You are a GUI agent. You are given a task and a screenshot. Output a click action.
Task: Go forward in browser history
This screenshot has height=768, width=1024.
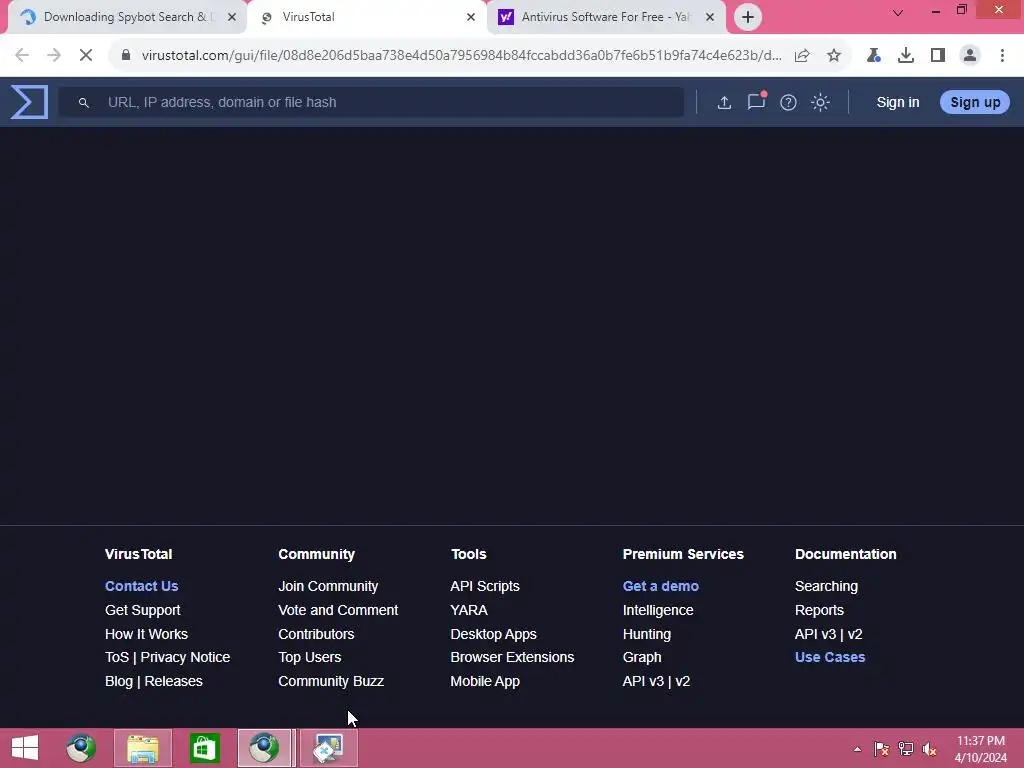(54, 55)
